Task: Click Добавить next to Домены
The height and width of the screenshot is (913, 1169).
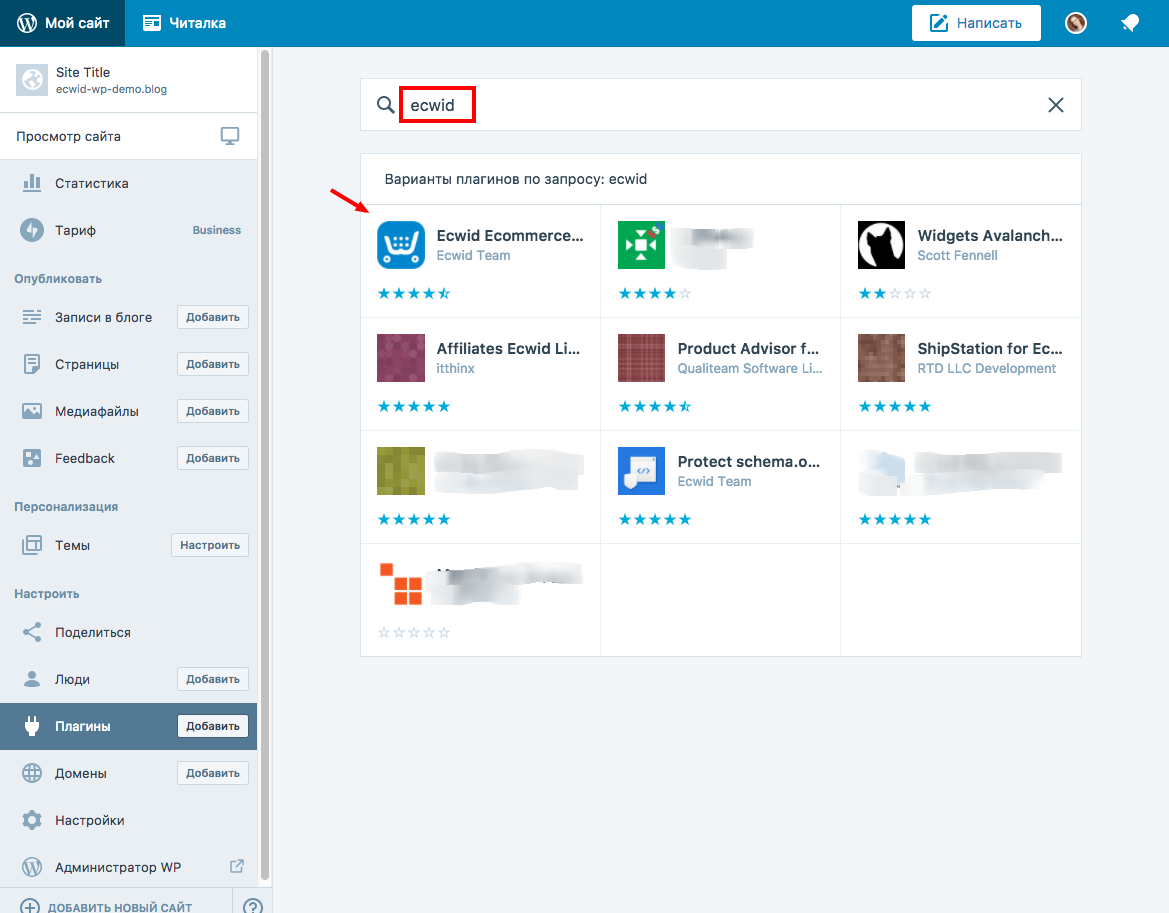Action: 212,774
